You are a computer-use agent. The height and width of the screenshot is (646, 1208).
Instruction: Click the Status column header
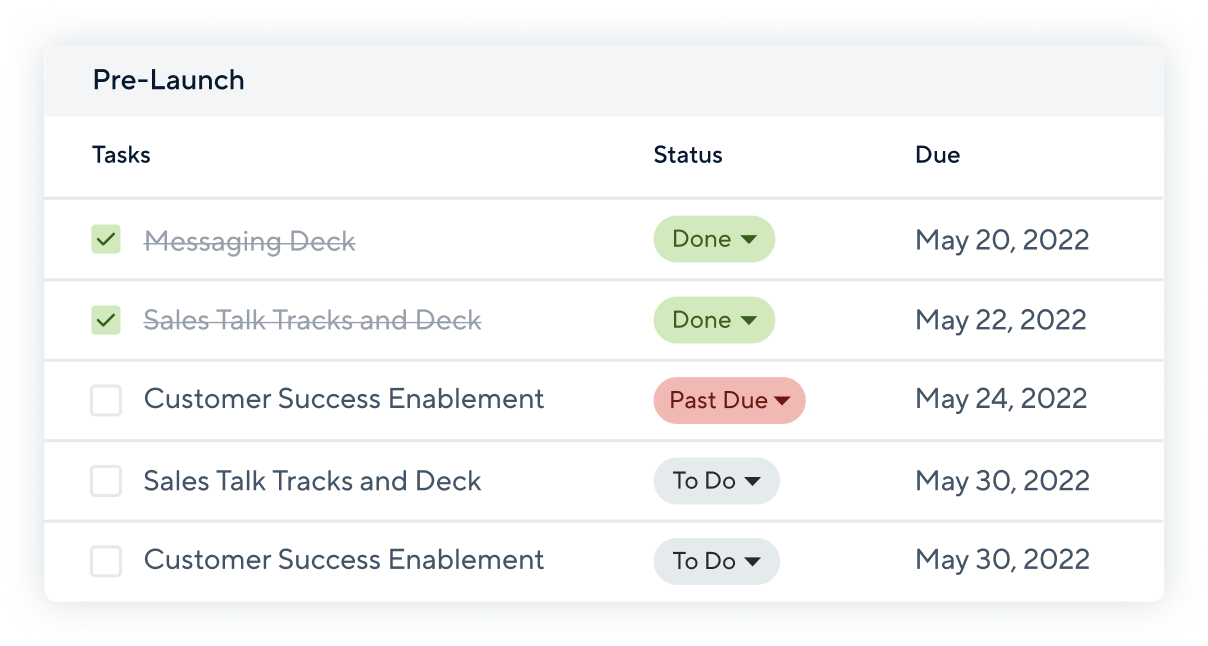point(688,155)
